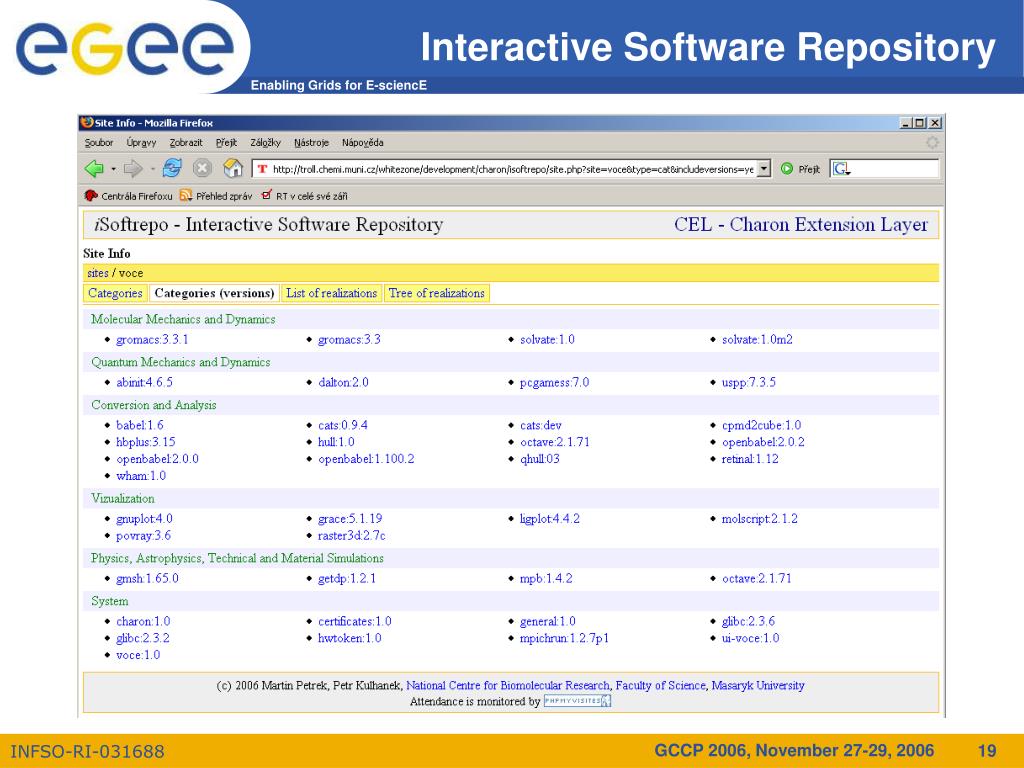This screenshot has width=1024, height=768.
Task: Open the Úpravy menu
Action: point(141,142)
